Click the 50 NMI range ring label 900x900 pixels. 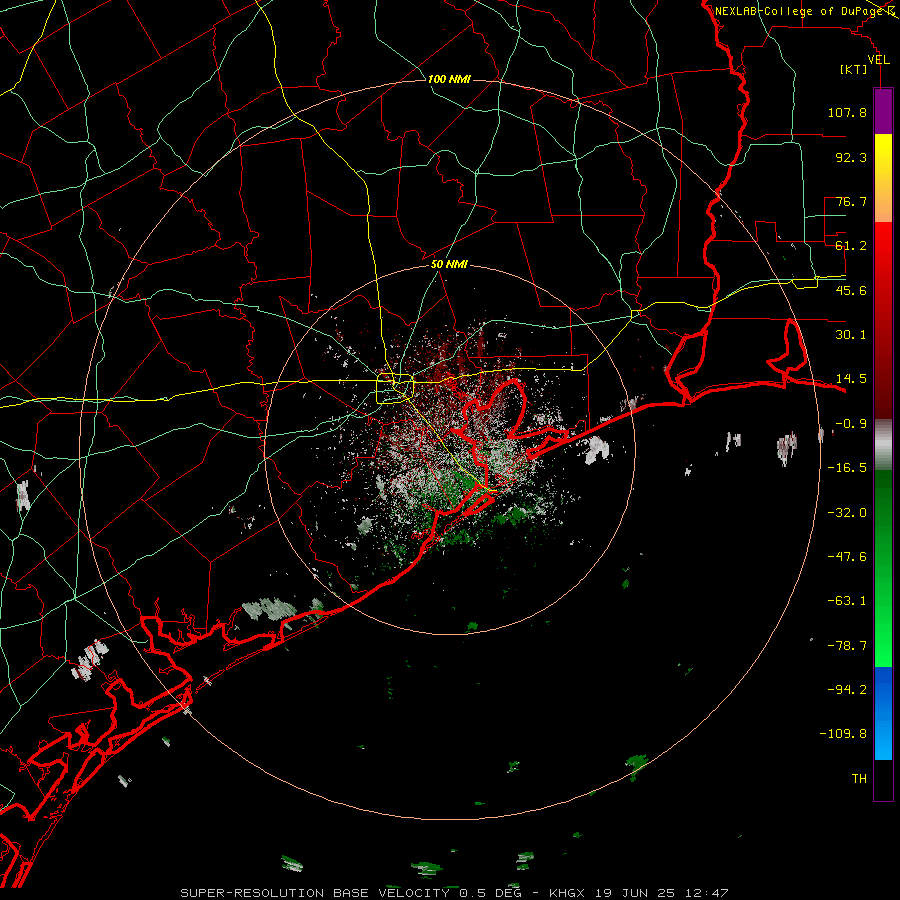[x=449, y=264]
